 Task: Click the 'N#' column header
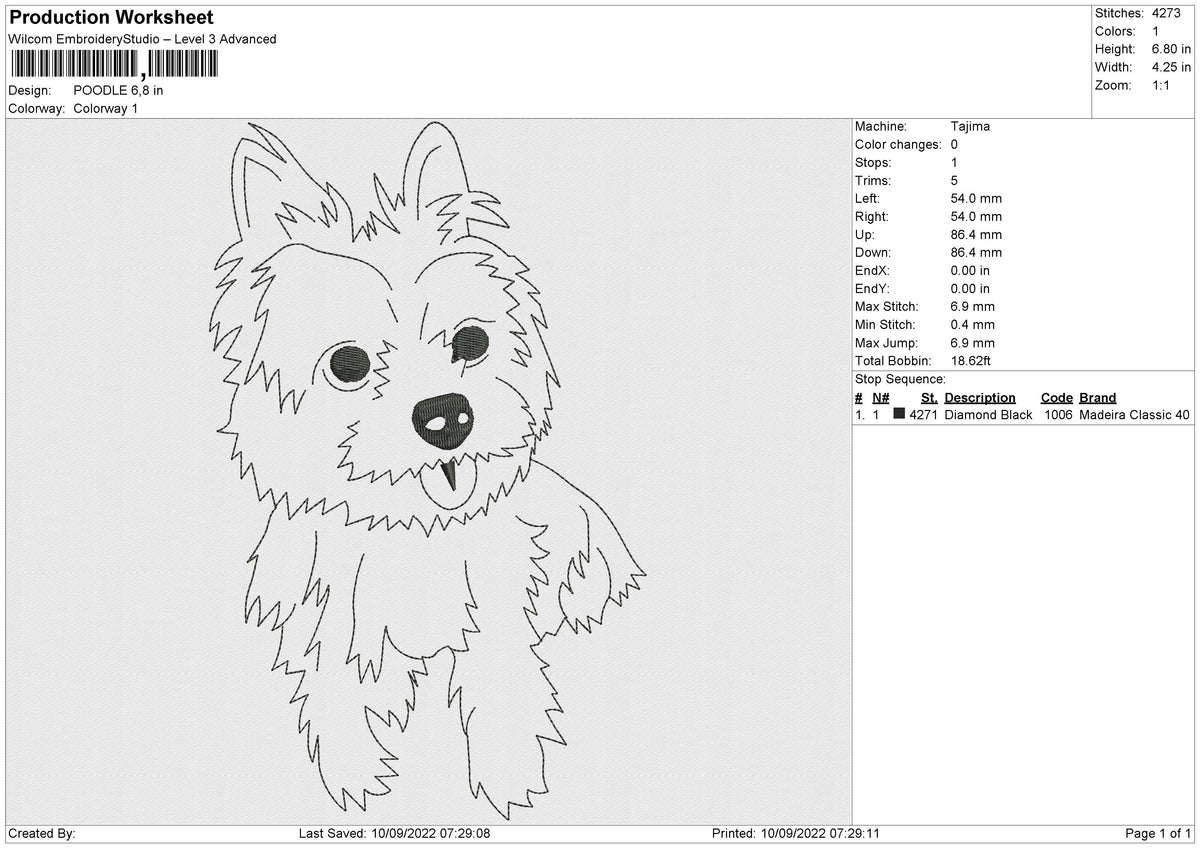tap(880, 398)
